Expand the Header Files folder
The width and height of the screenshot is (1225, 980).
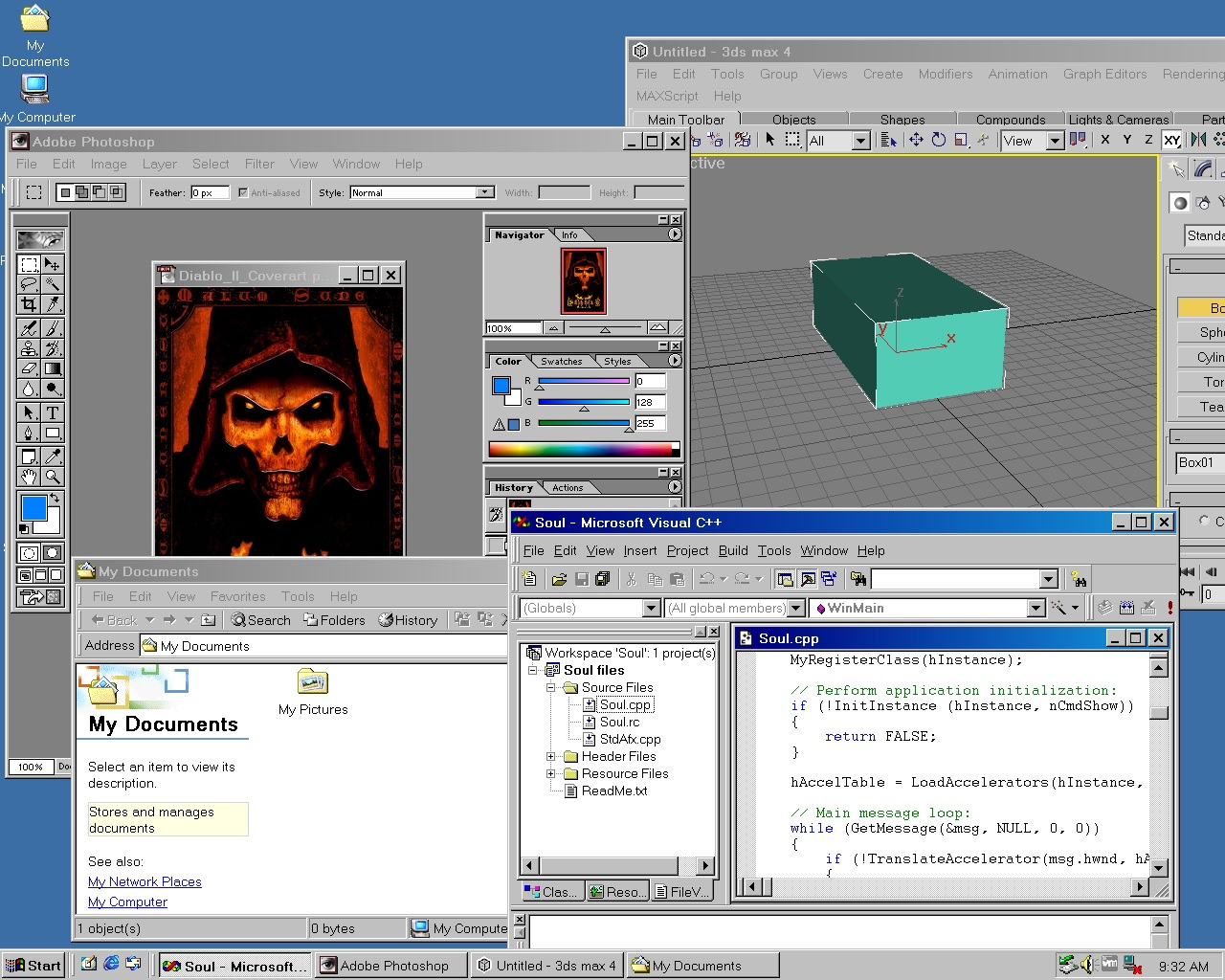click(551, 756)
